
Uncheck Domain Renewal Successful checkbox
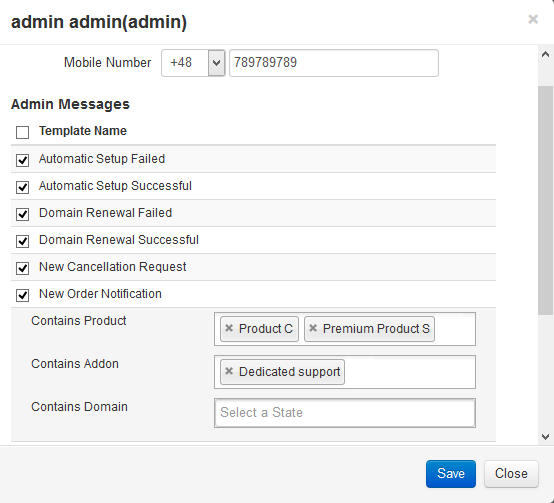click(x=23, y=241)
